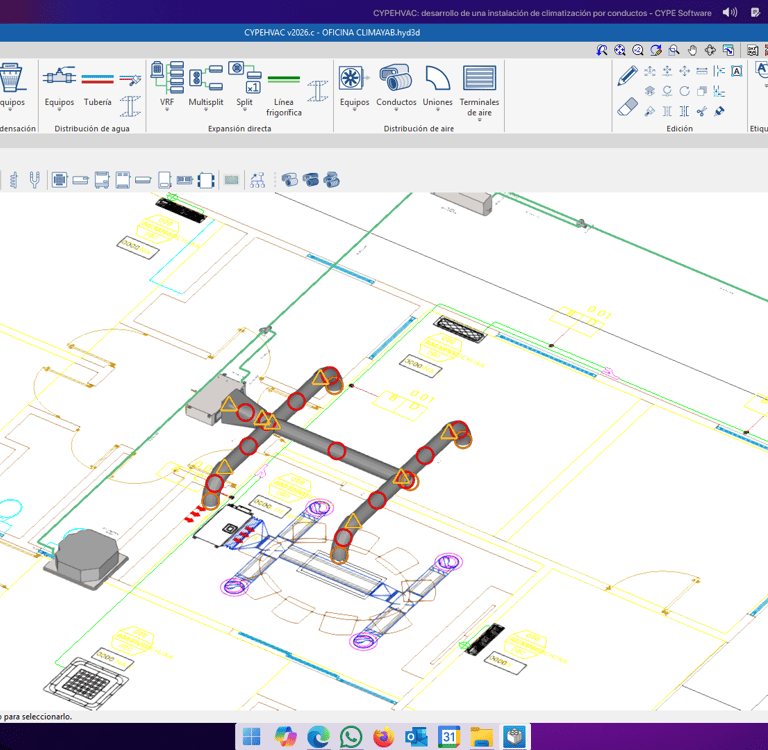Image resolution: width=768 pixels, height=750 pixels.
Task: Click the rotate tool in Edición
Action: click(684, 91)
